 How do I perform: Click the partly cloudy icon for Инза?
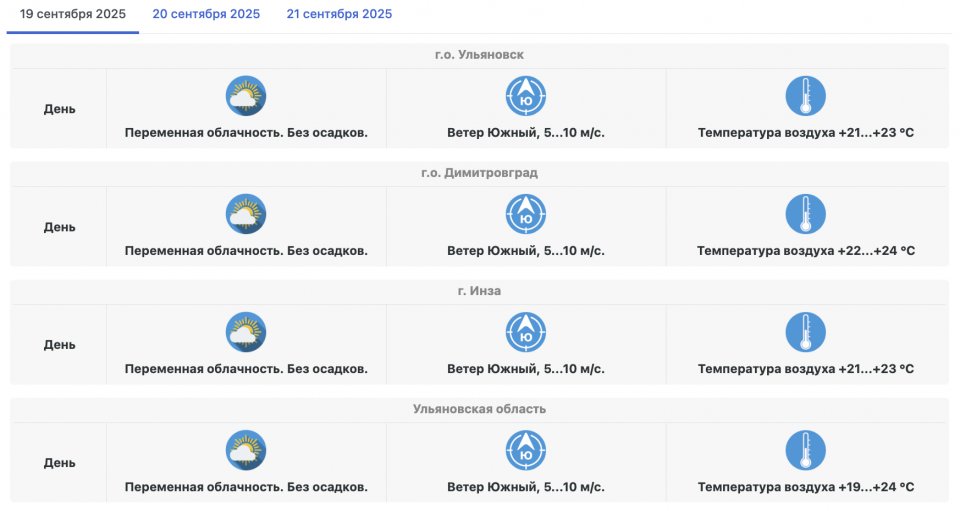coord(246,332)
